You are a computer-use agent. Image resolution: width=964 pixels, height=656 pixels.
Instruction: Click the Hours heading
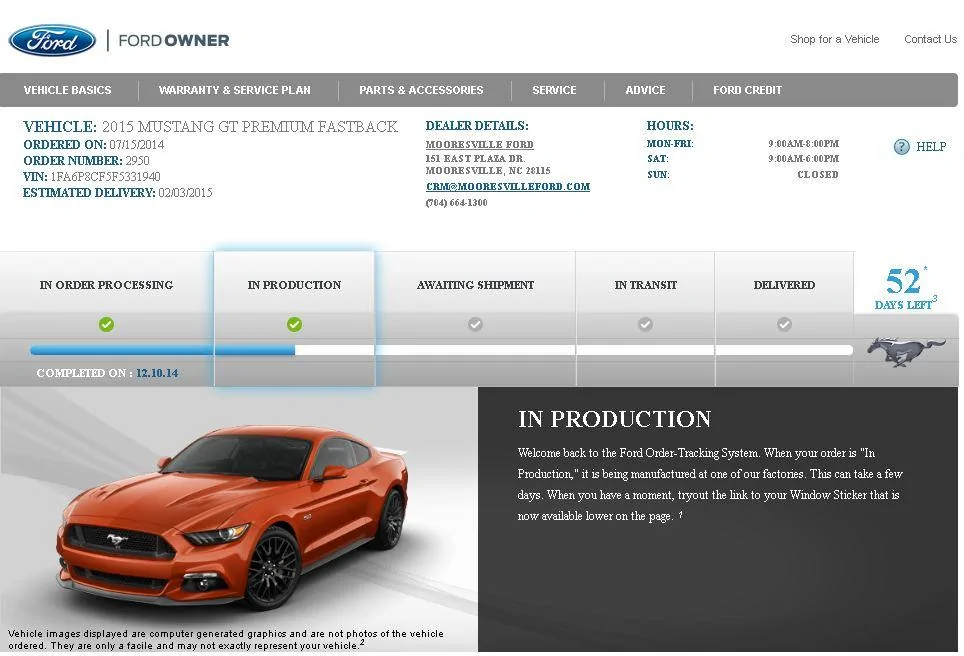[x=670, y=125]
